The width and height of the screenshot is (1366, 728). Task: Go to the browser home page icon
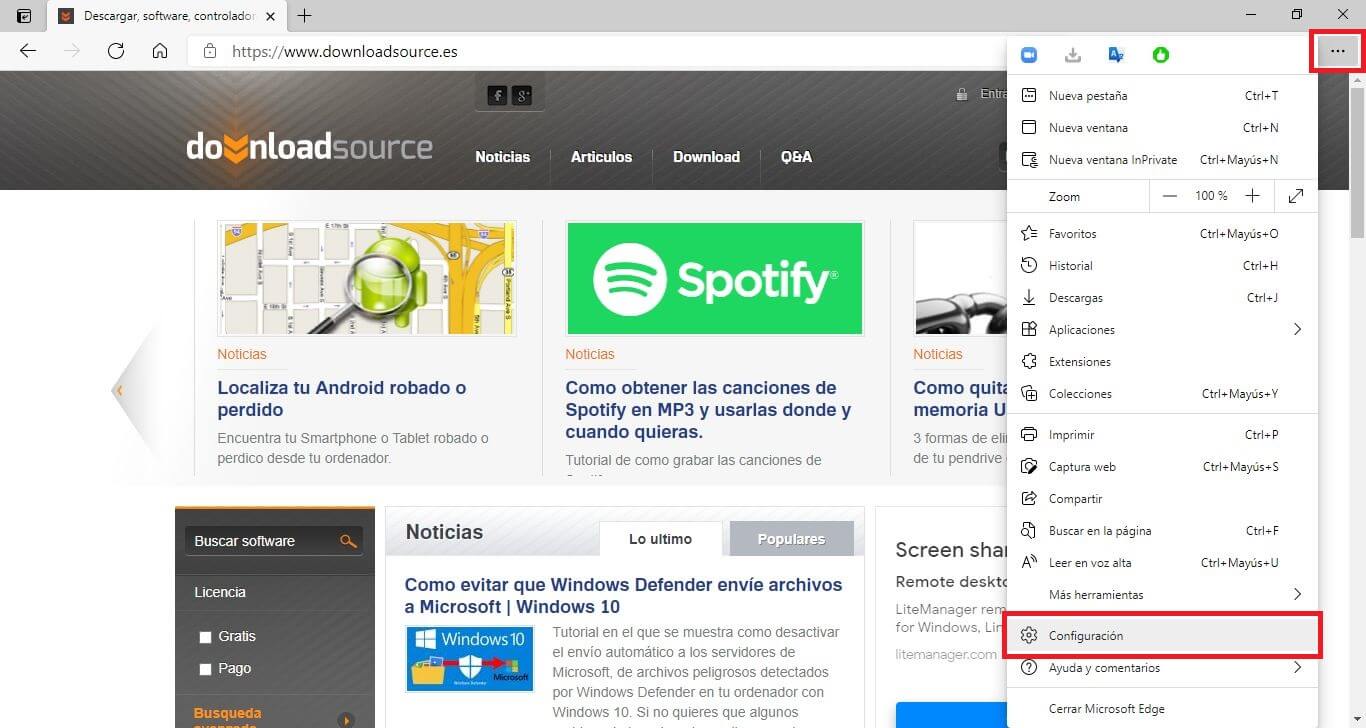(160, 51)
